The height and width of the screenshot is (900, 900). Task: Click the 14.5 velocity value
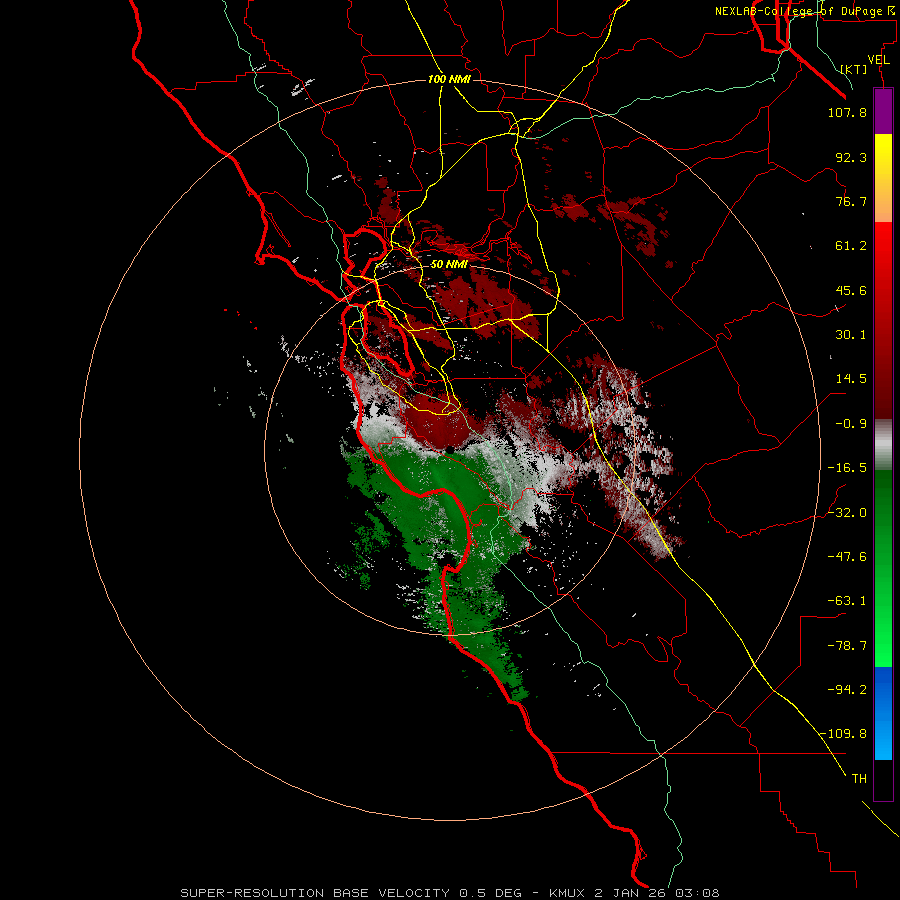[x=851, y=379]
